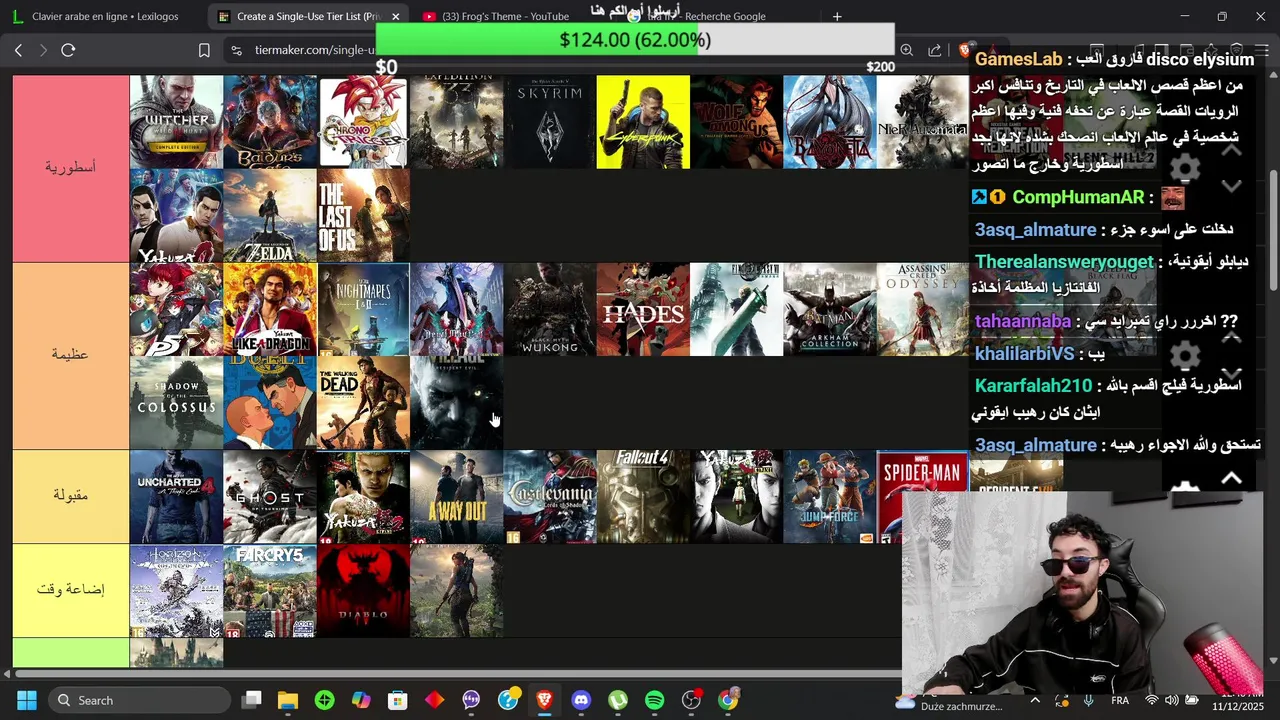1280x720 pixels.
Task: Select the Black Myth Wukong cover
Action: pyautogui.click(x=550, y=309)
